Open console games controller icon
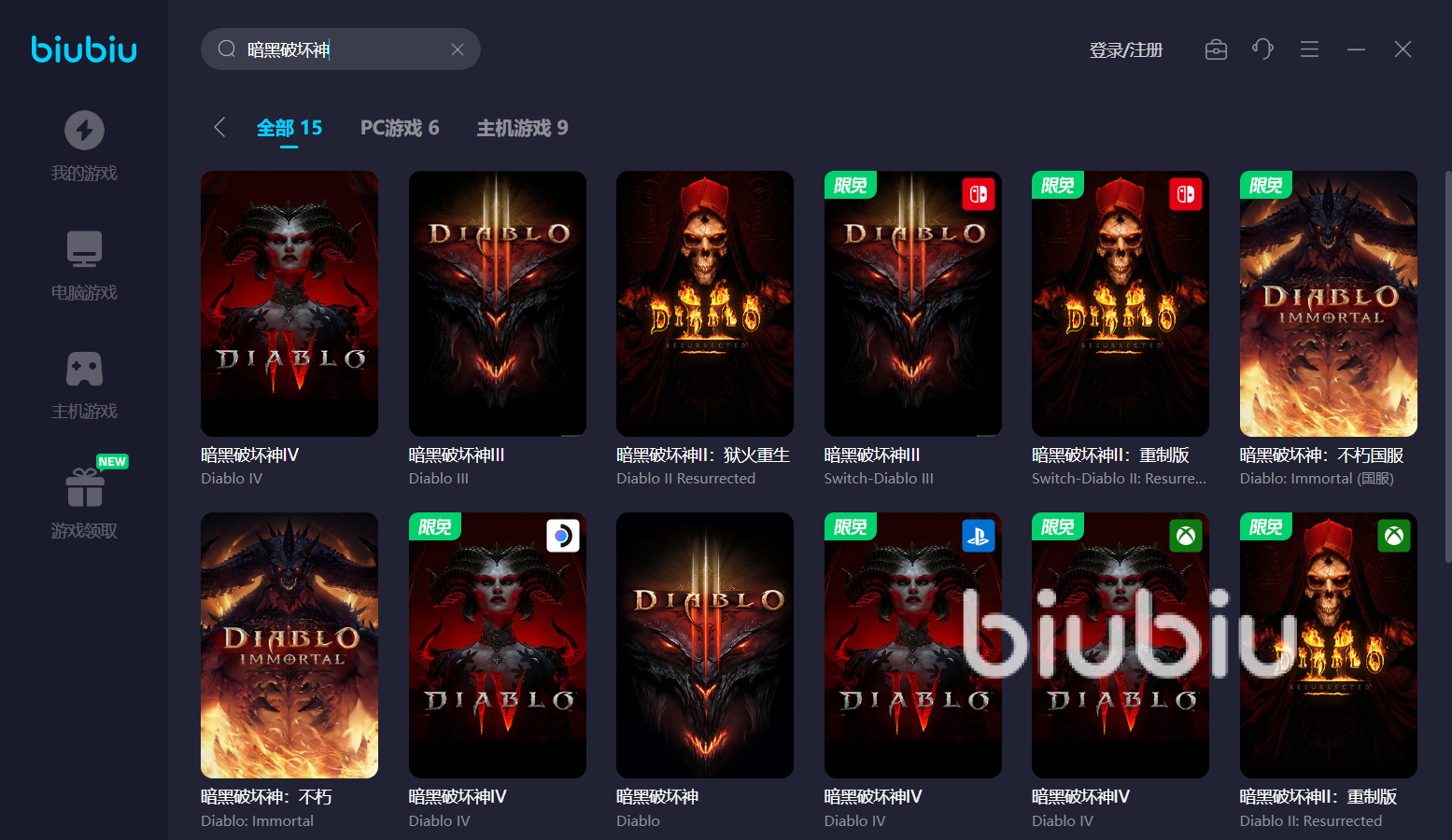 coord(84,369)
